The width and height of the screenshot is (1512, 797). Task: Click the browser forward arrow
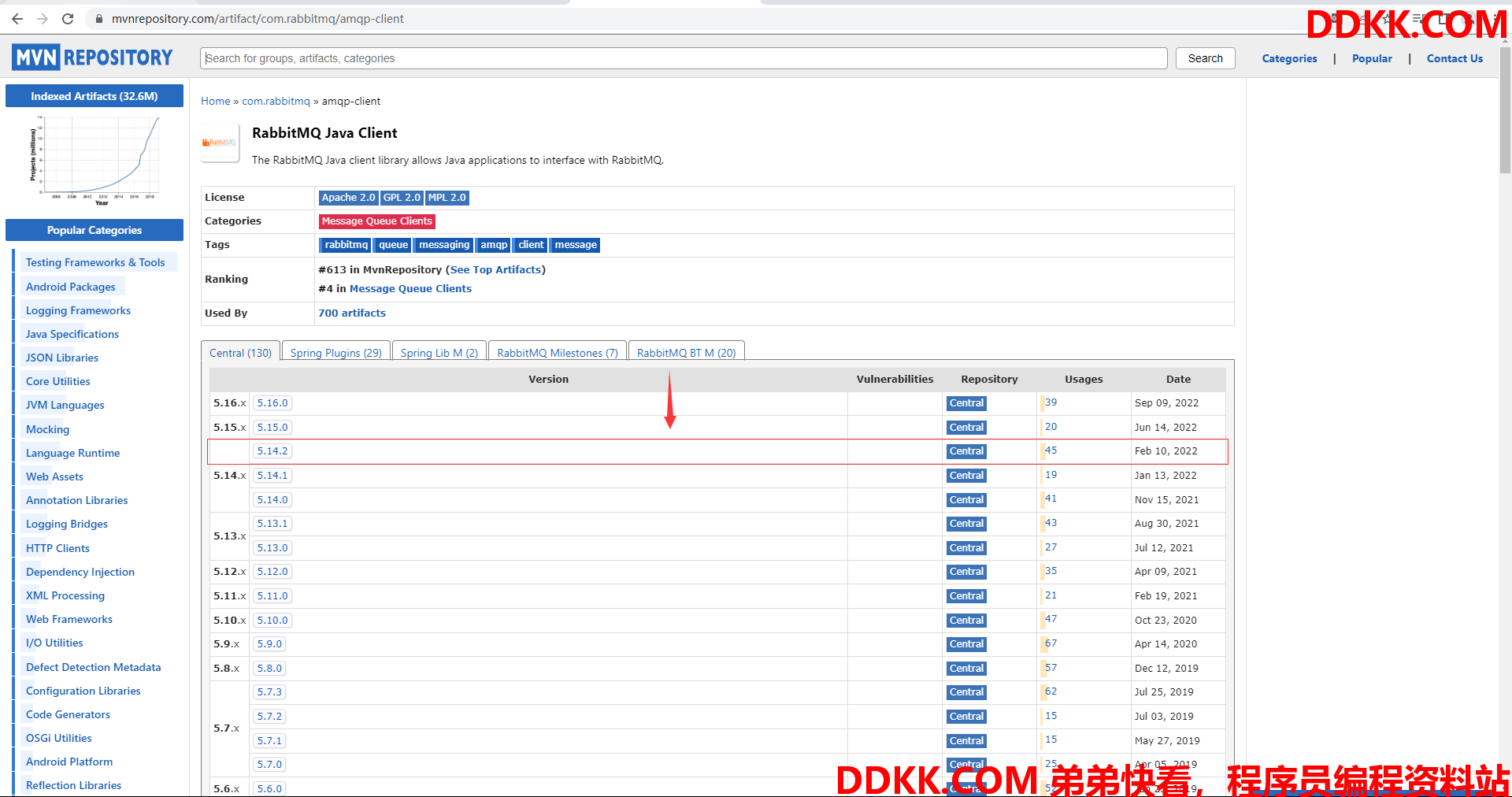pyautogui.click(x=43, y=19)
